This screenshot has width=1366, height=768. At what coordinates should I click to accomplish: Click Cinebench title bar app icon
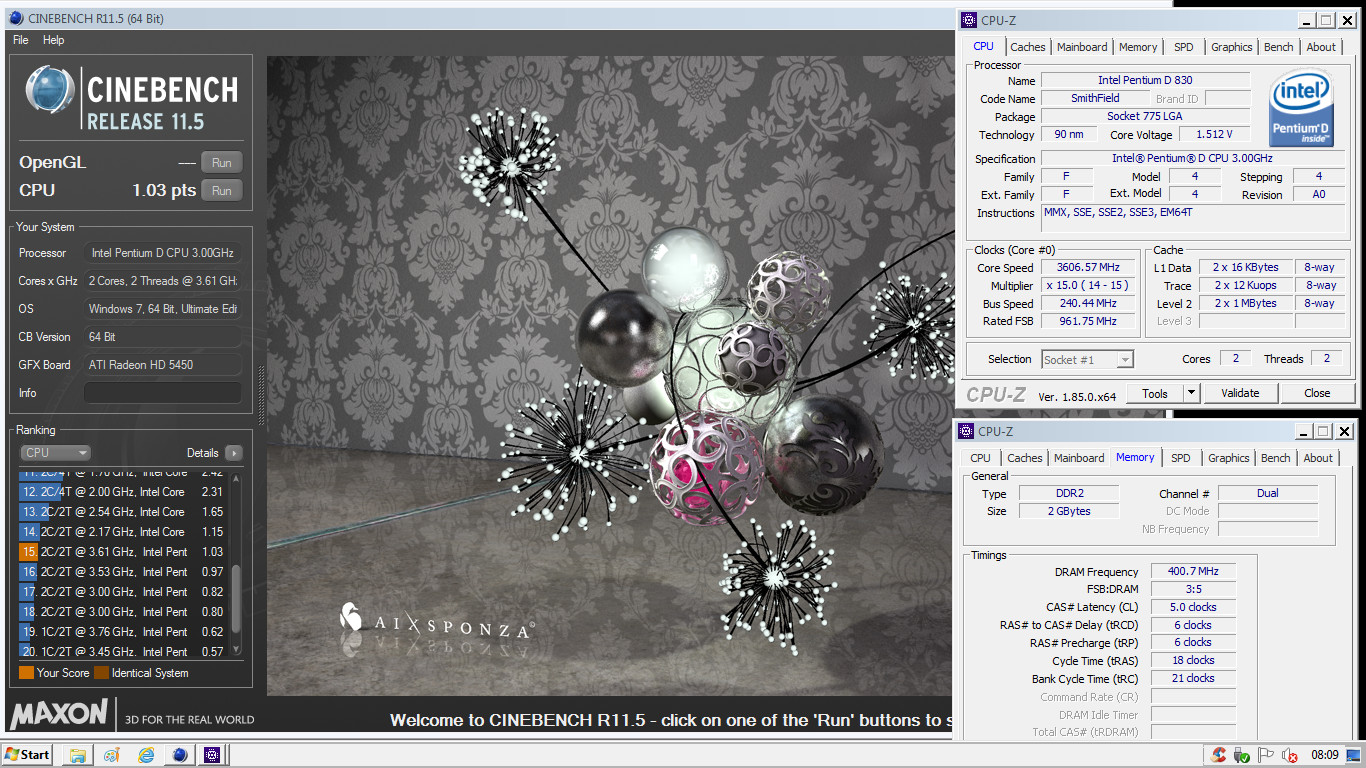pyautogui.click(x=15, y=18)
